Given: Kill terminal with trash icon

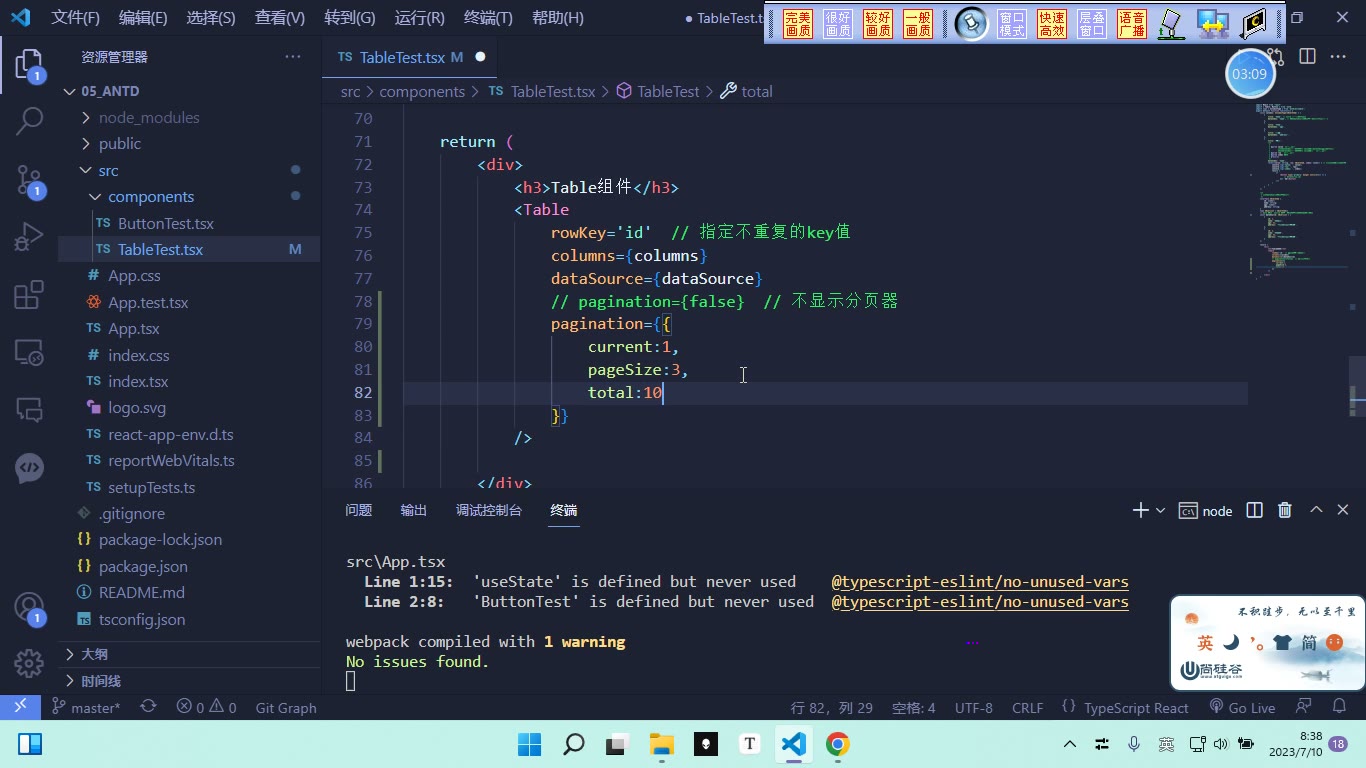Looking at the screenshot, I should click(x=1285, y=510).
